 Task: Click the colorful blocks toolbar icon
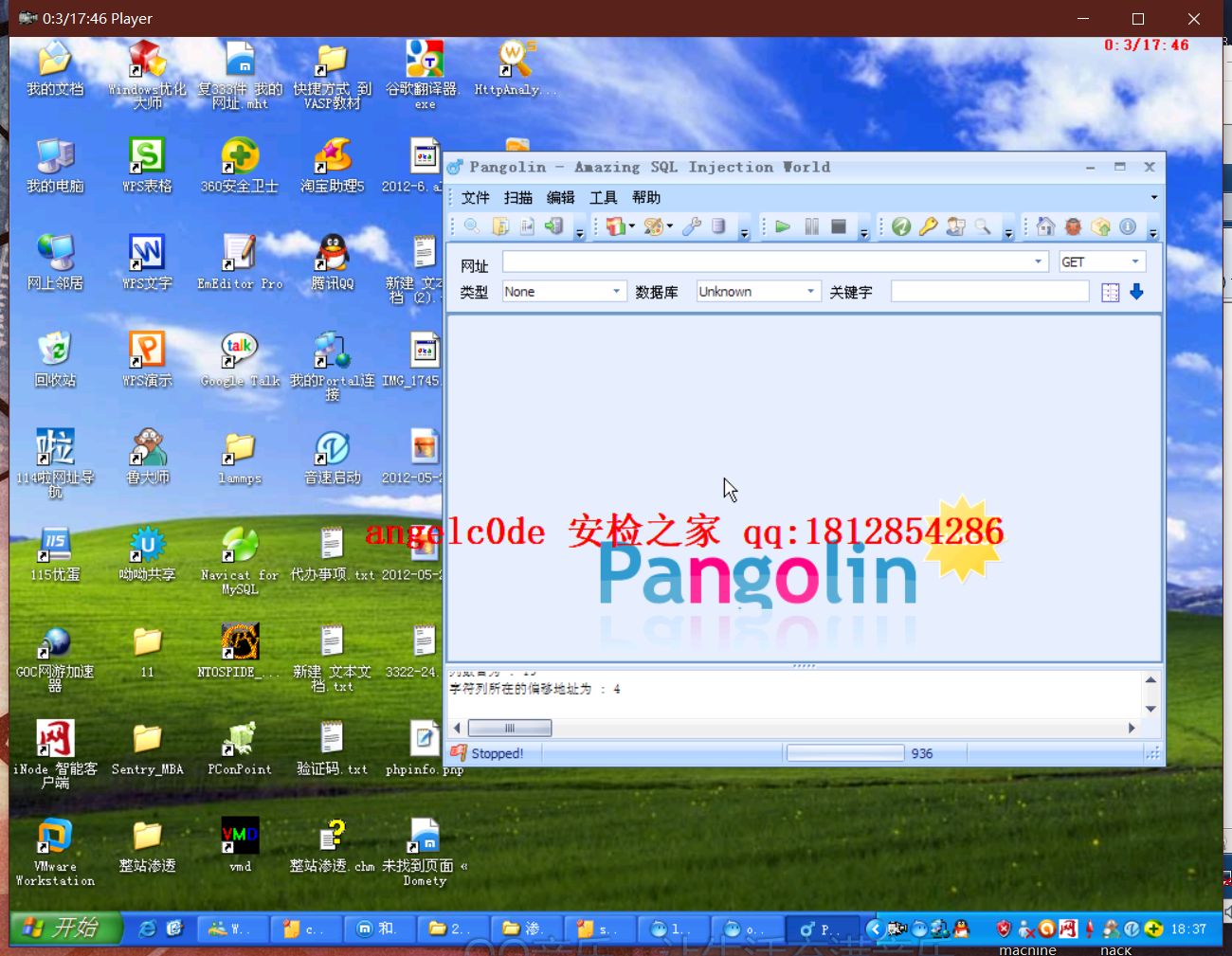616,226
